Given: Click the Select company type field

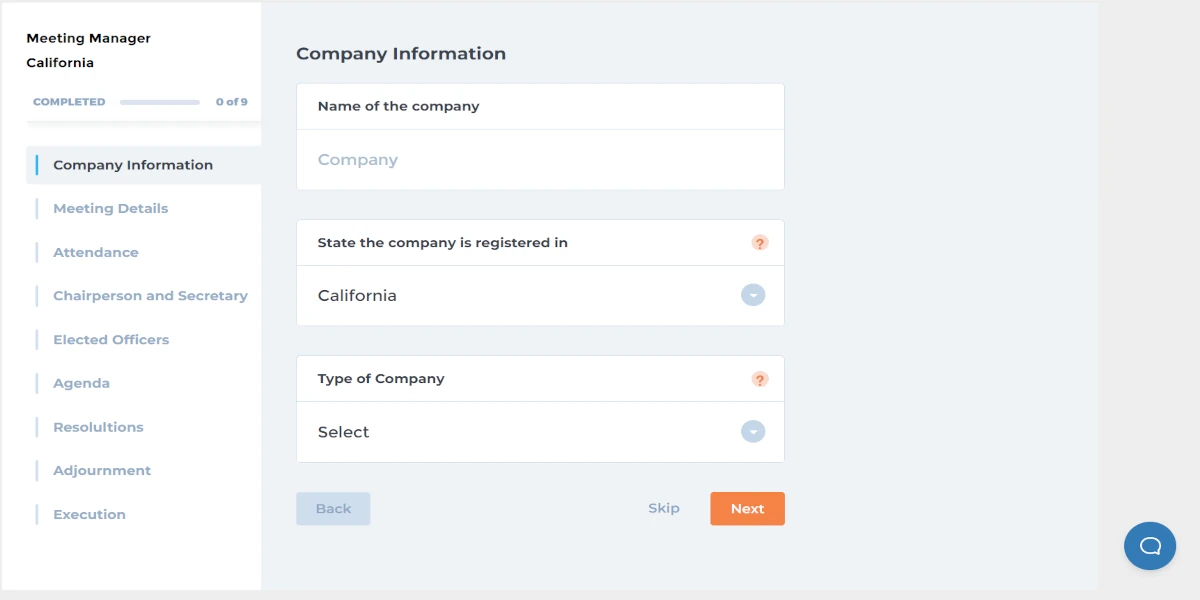Looking at the screenshot, I should click(x=520, y=432).
